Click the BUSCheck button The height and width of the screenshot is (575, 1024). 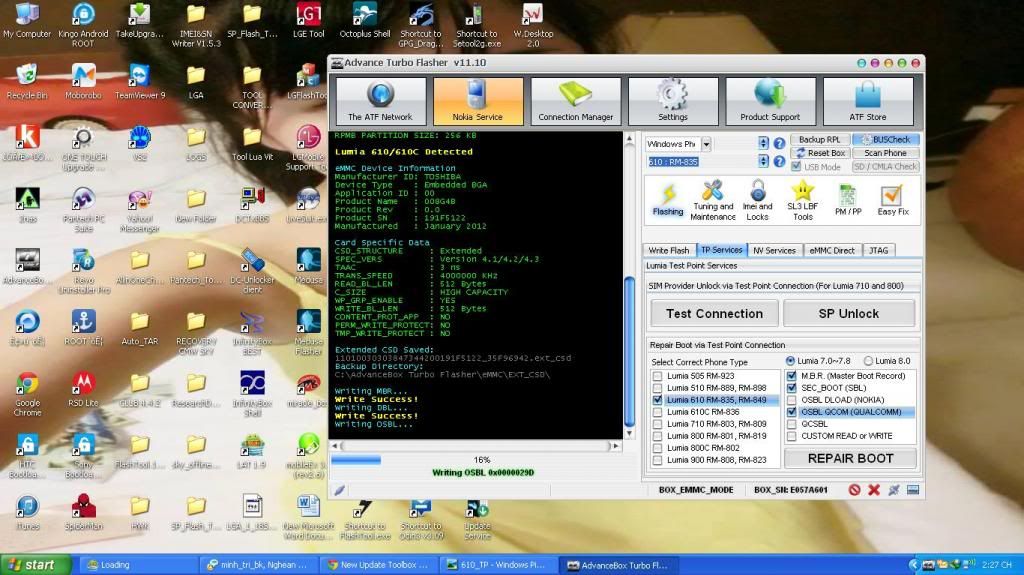[x=886, y=140]
